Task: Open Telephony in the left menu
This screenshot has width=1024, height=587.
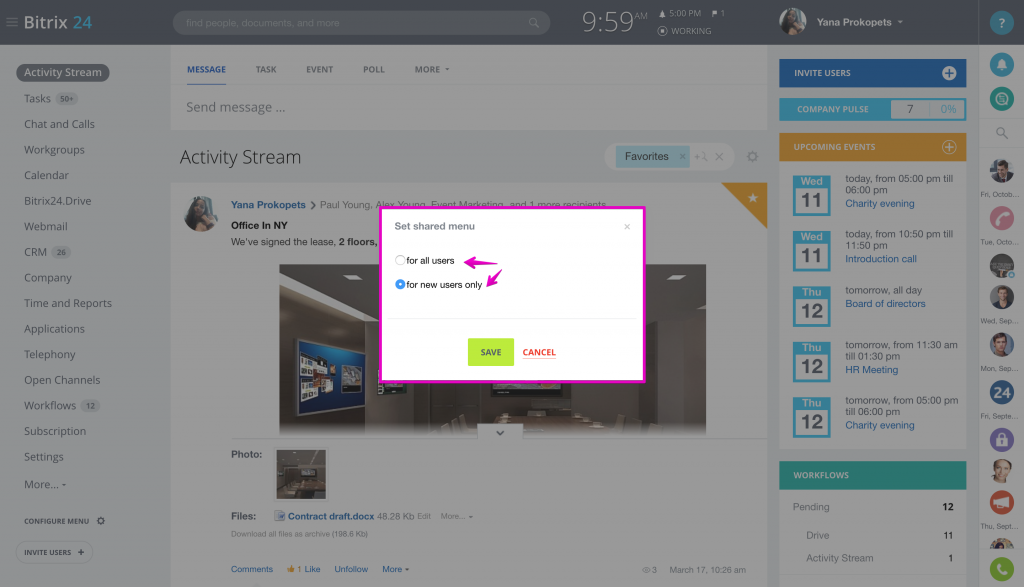Action: (x=50, y=355)
